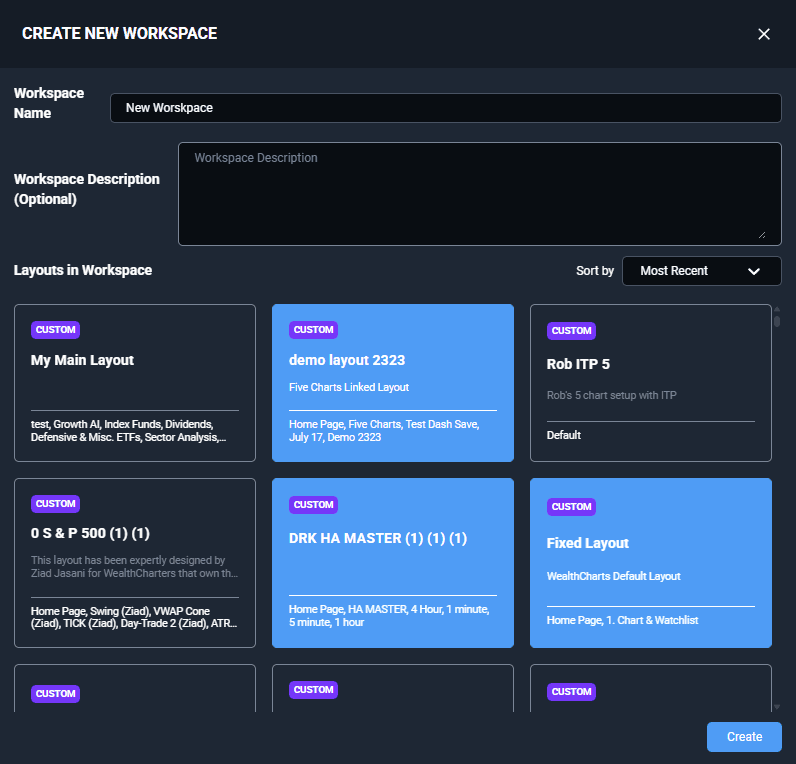Click the CUSTOM badge on Rob ITP 5
This screenshot has height=764, width=796.
(x=571, y=331)
